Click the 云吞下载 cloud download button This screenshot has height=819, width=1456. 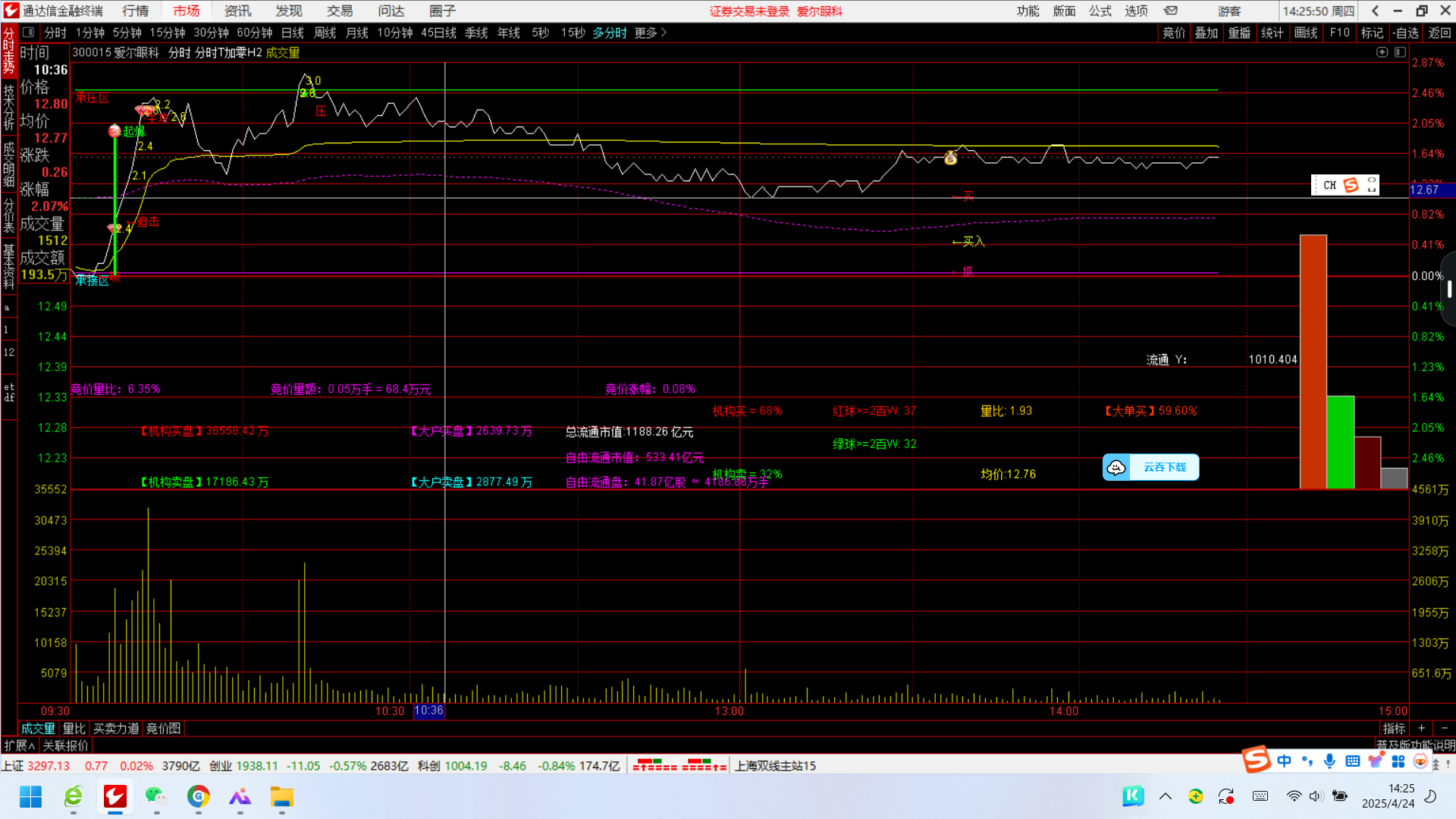[1150, 467]
